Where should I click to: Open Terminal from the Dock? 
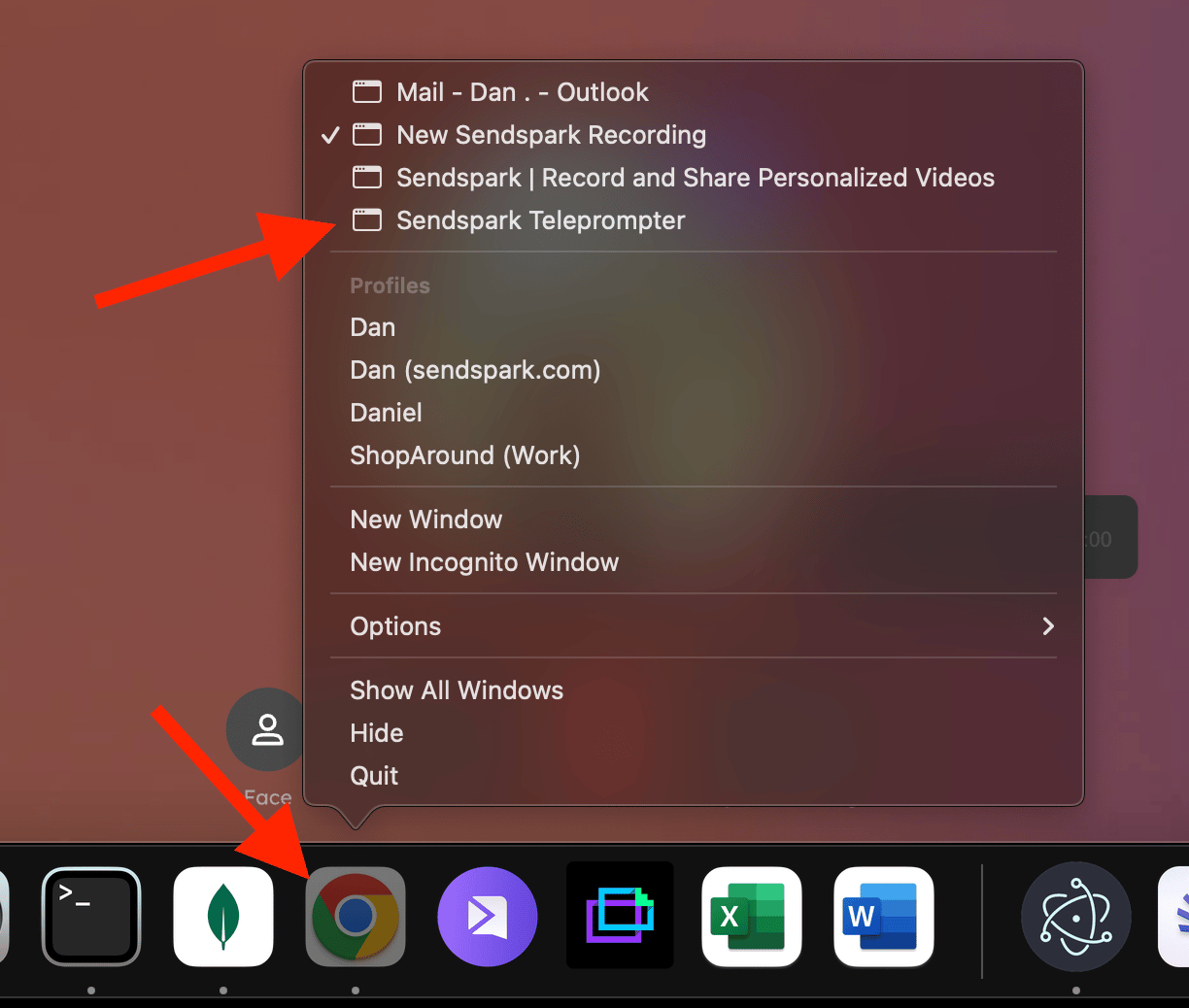[91, 917]
